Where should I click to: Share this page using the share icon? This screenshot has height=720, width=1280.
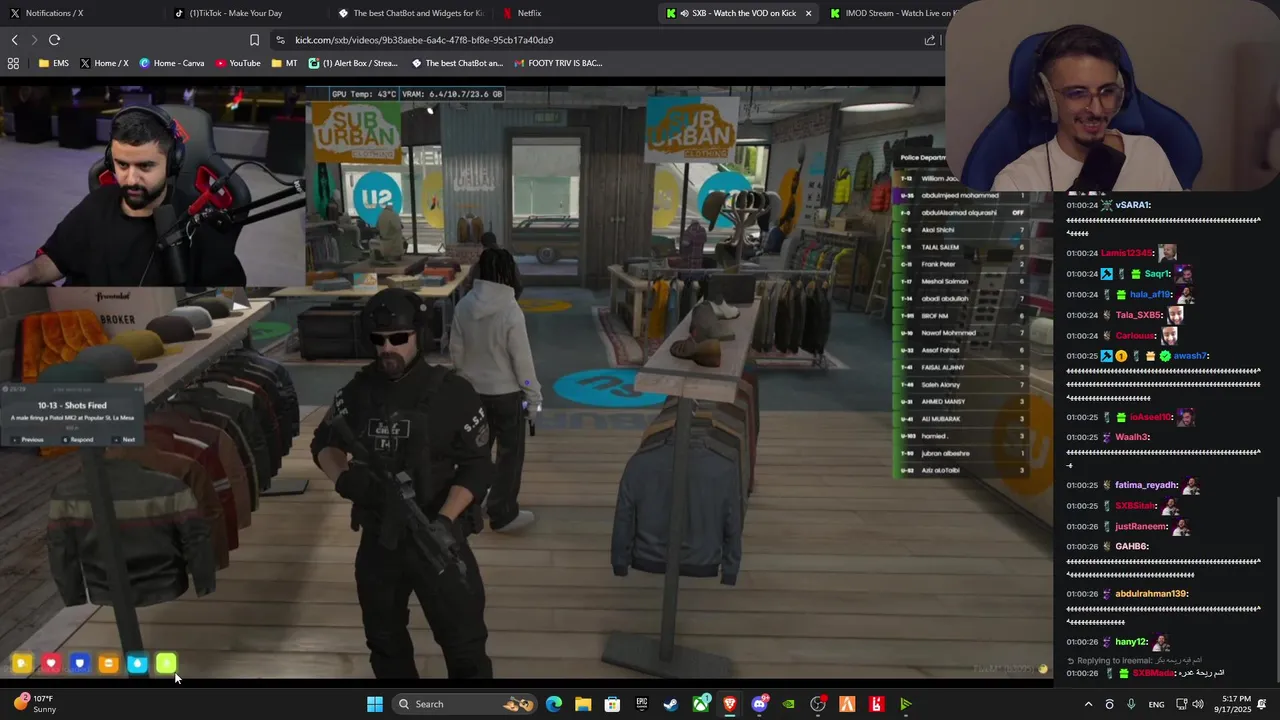(930, 40)
